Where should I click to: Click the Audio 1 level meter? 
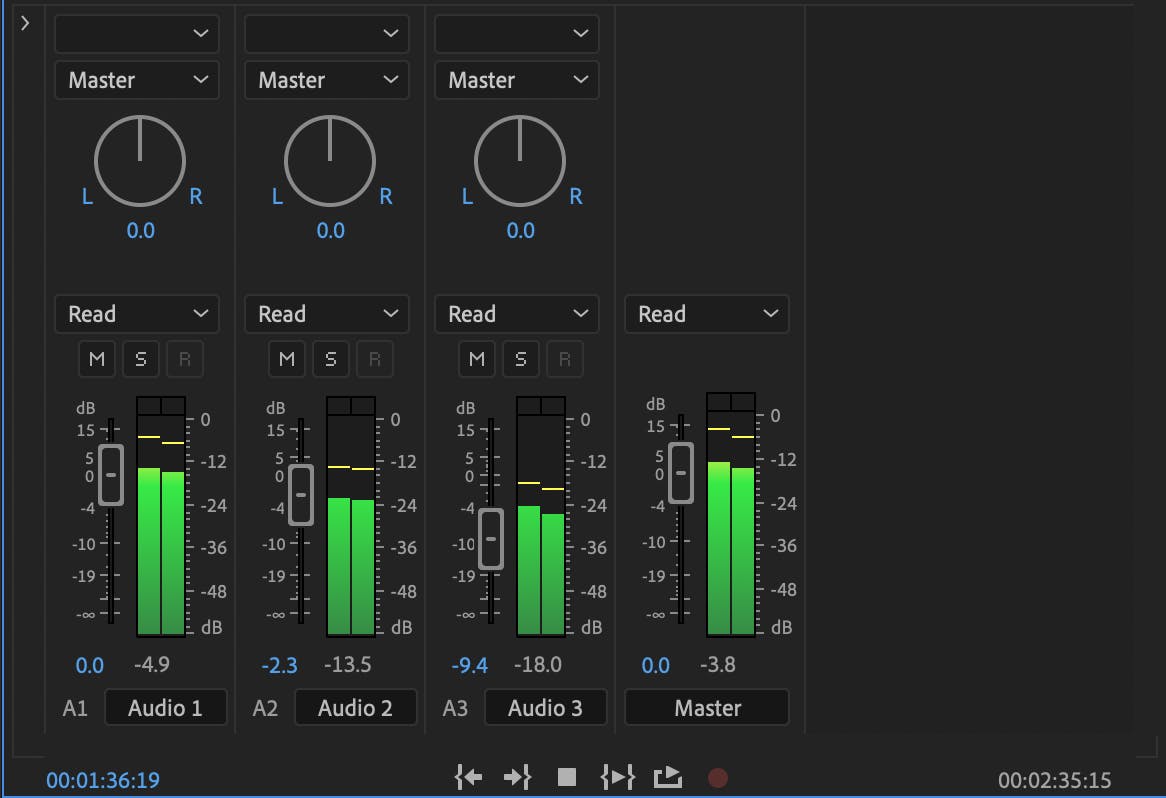[161, 517]
